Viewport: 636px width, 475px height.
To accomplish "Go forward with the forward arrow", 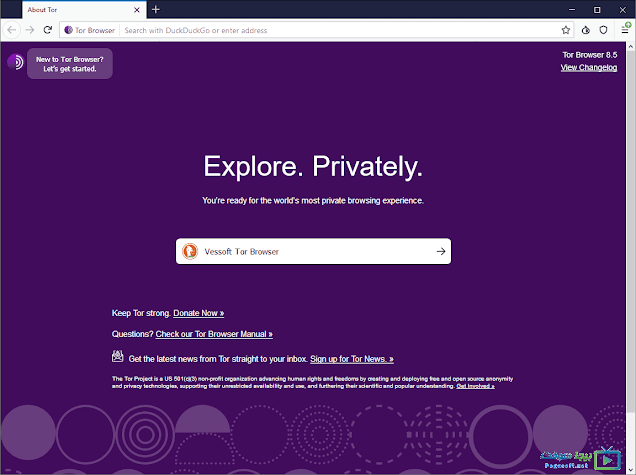I will tap(30, 30).
